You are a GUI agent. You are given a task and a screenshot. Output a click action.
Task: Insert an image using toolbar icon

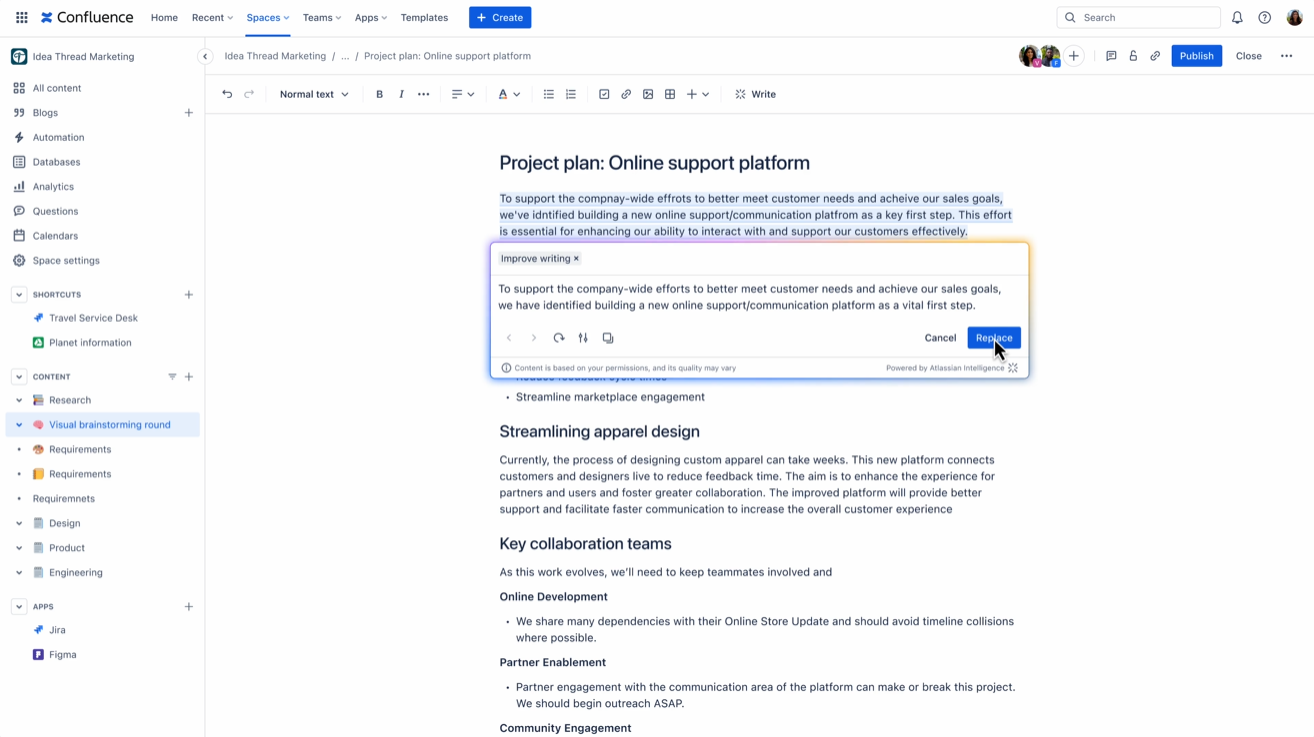click(x=648, y=94)
